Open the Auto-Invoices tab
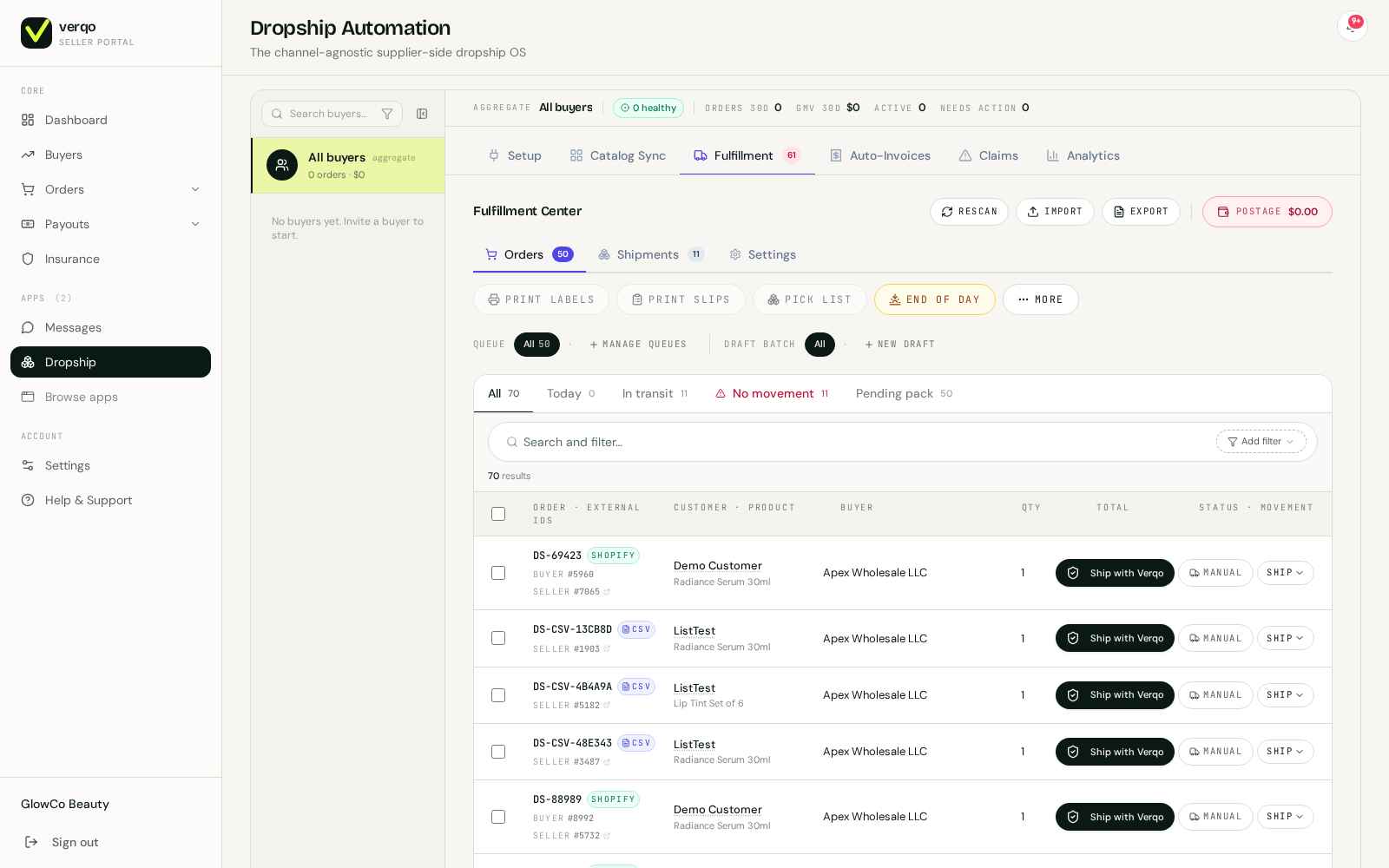Image resolution: width=1389 pixels, height=868 pixels. point(880,155)
